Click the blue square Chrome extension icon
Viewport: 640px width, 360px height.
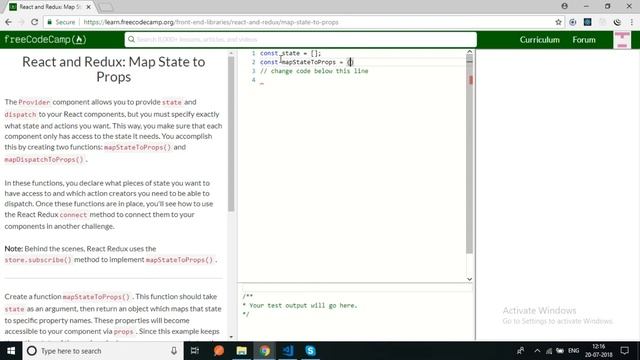tap(587, 22)
